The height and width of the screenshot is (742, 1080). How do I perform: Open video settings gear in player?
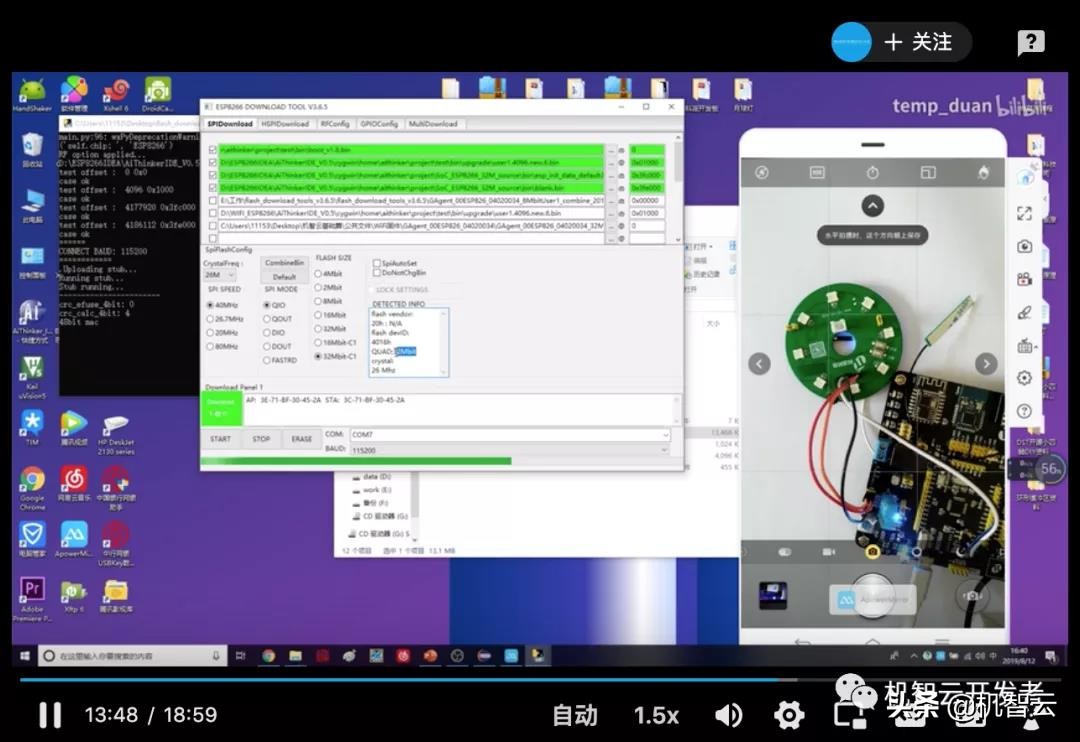(789, 714)
